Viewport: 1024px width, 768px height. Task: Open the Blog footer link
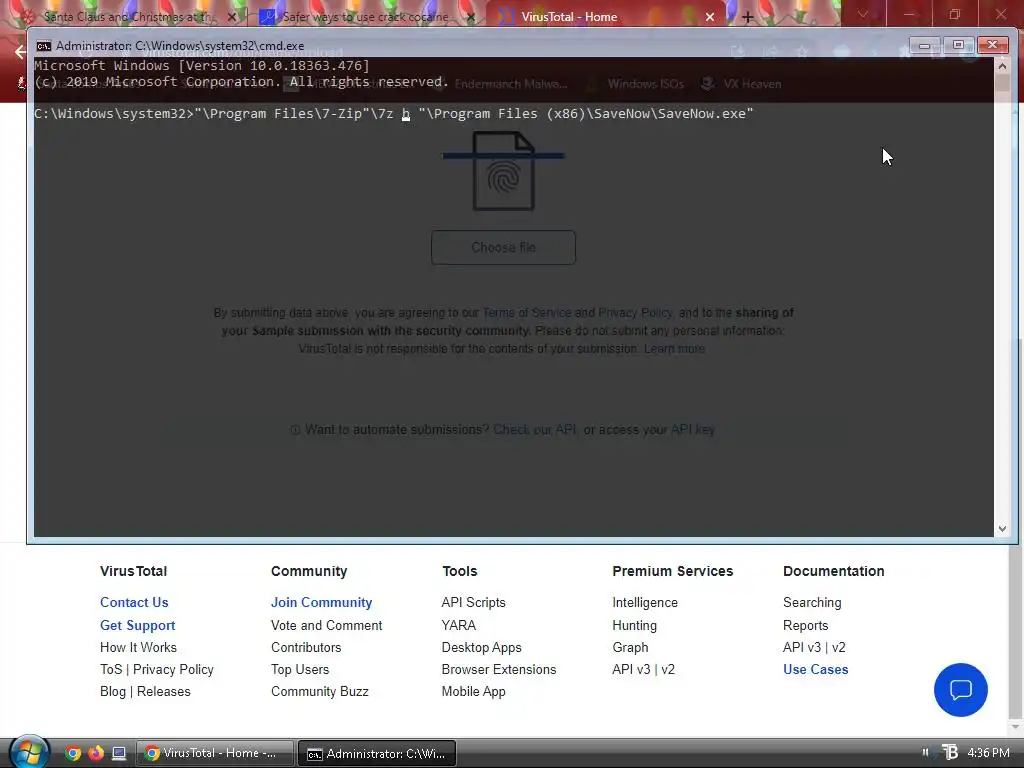pyautogui.click(x=113, y=691)
